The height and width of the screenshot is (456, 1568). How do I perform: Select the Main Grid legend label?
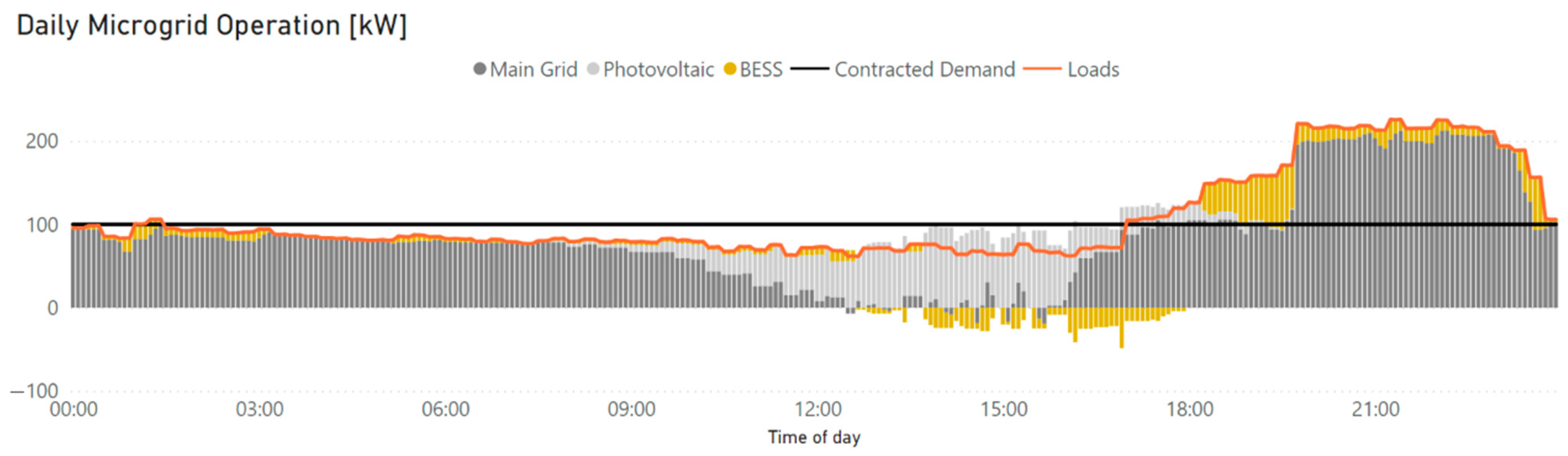pyautogui.click(x=533, y=69)
